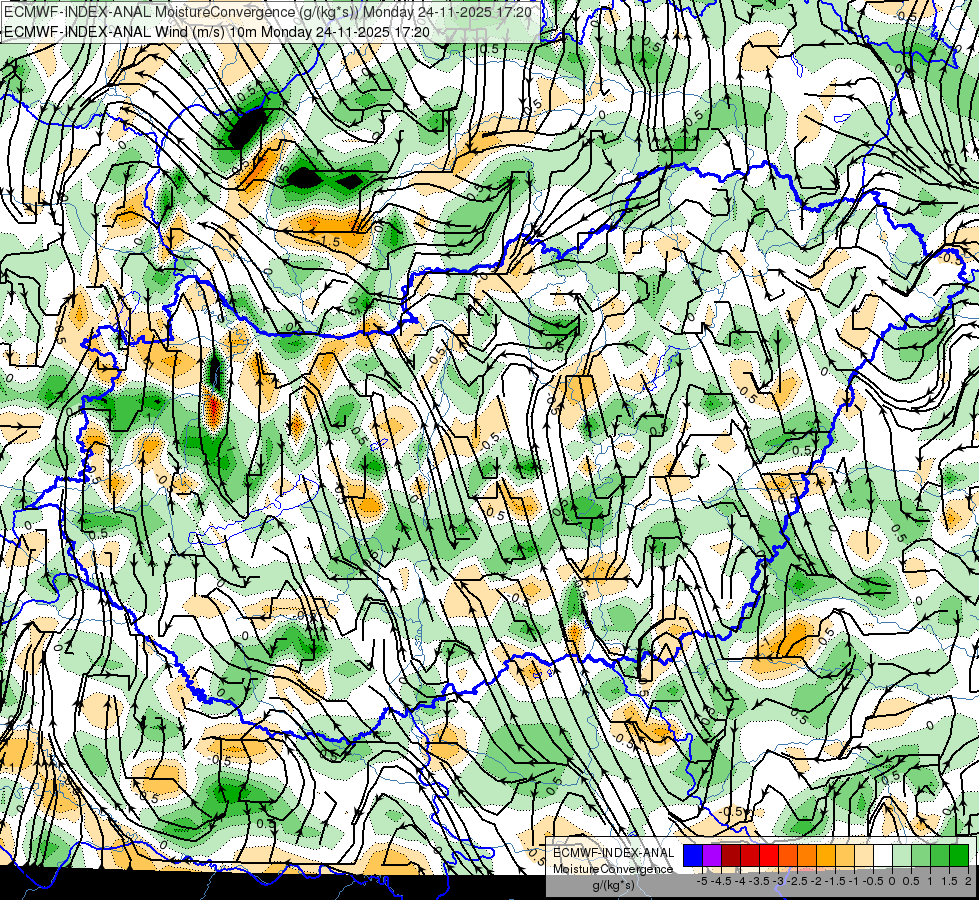Select the light orange swatch between -1.5 and -1
The height and width of the screenshot is (900, 979).
coord(845,856)
